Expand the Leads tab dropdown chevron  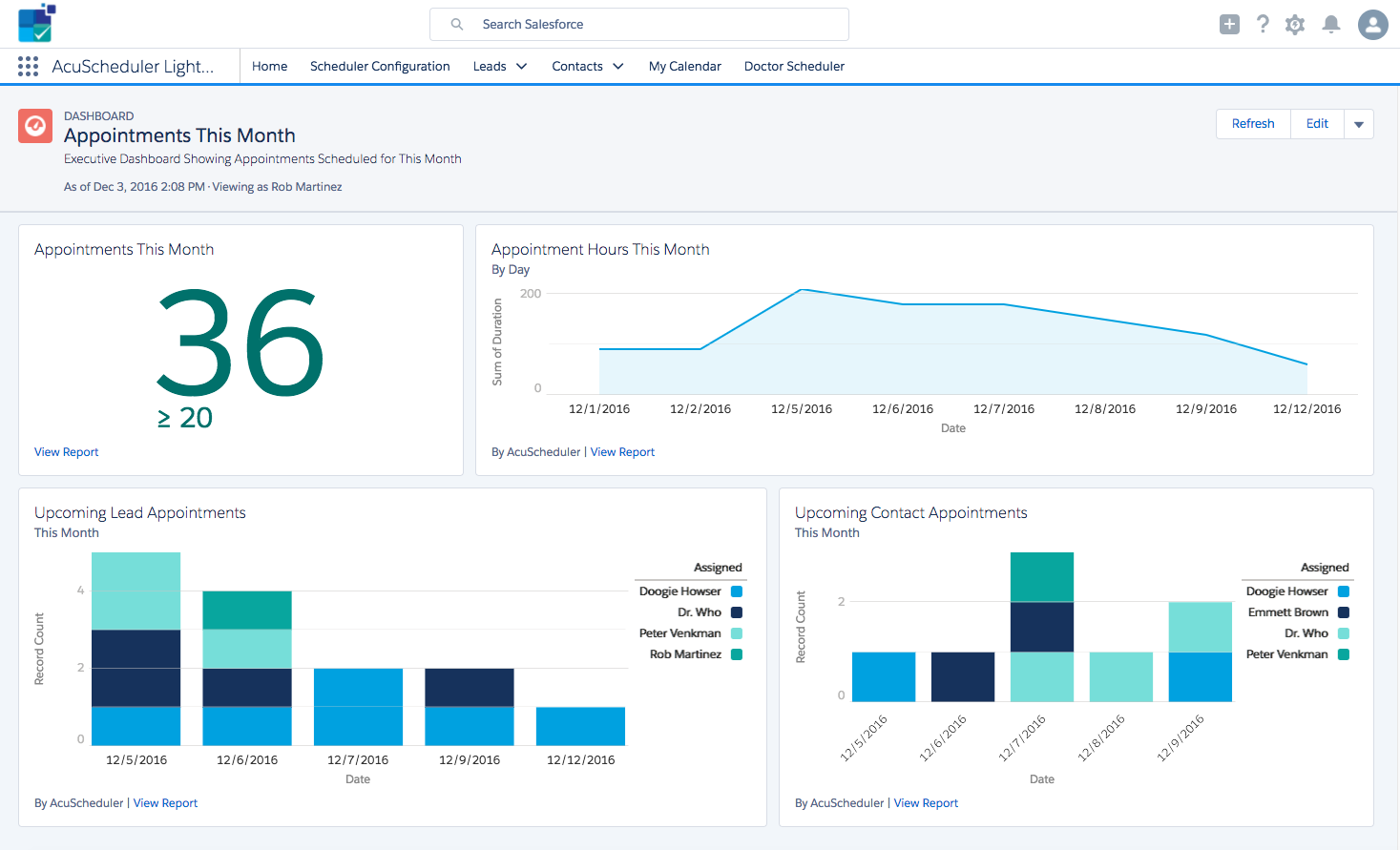[522, 67]
